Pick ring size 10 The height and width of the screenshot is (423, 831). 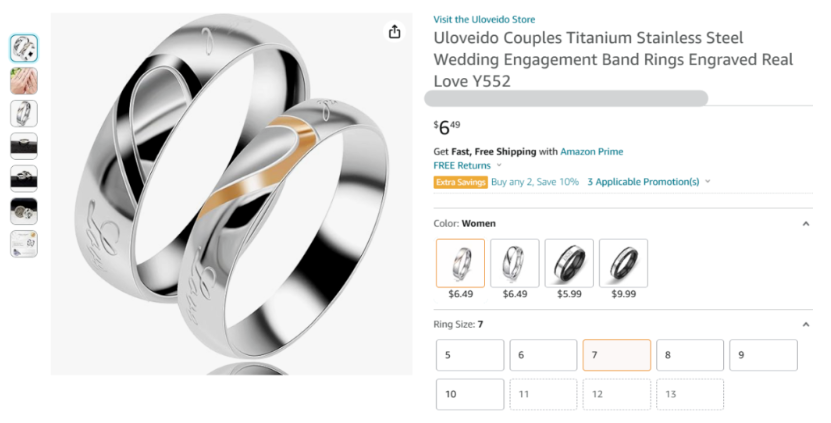[x=470, y=394]
